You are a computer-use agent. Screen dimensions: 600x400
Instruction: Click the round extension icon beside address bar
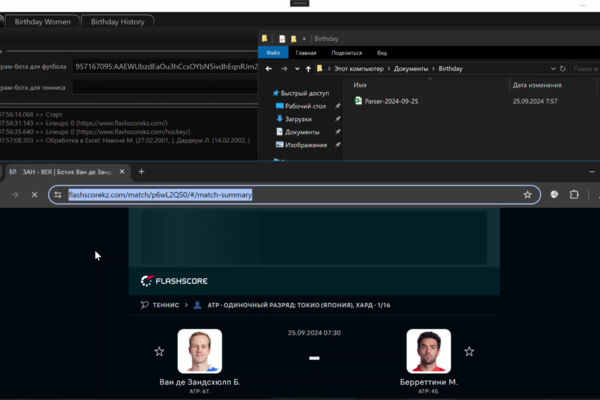[554, 195]
